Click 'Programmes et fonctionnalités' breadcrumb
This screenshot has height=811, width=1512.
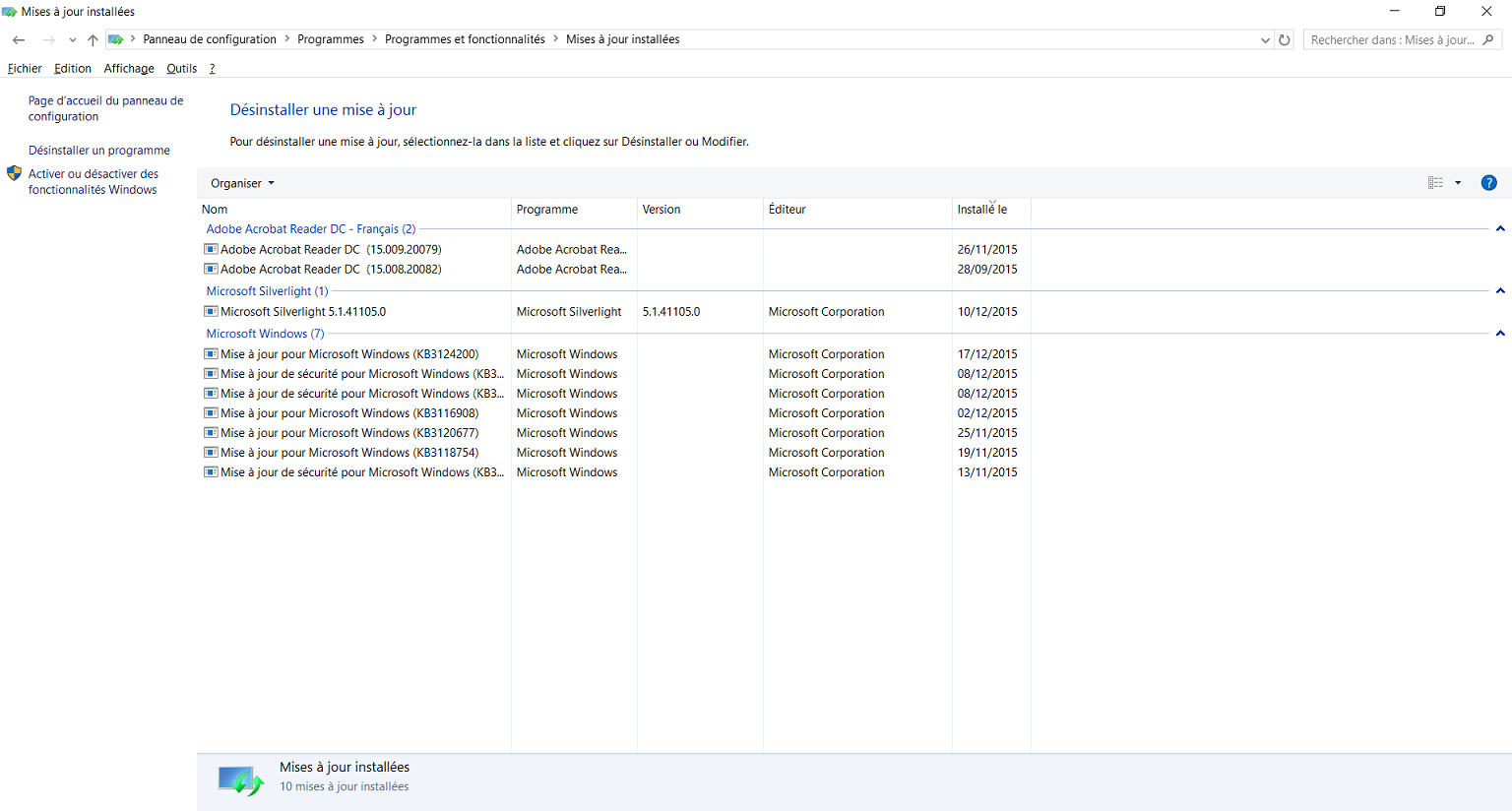point(465,39)
